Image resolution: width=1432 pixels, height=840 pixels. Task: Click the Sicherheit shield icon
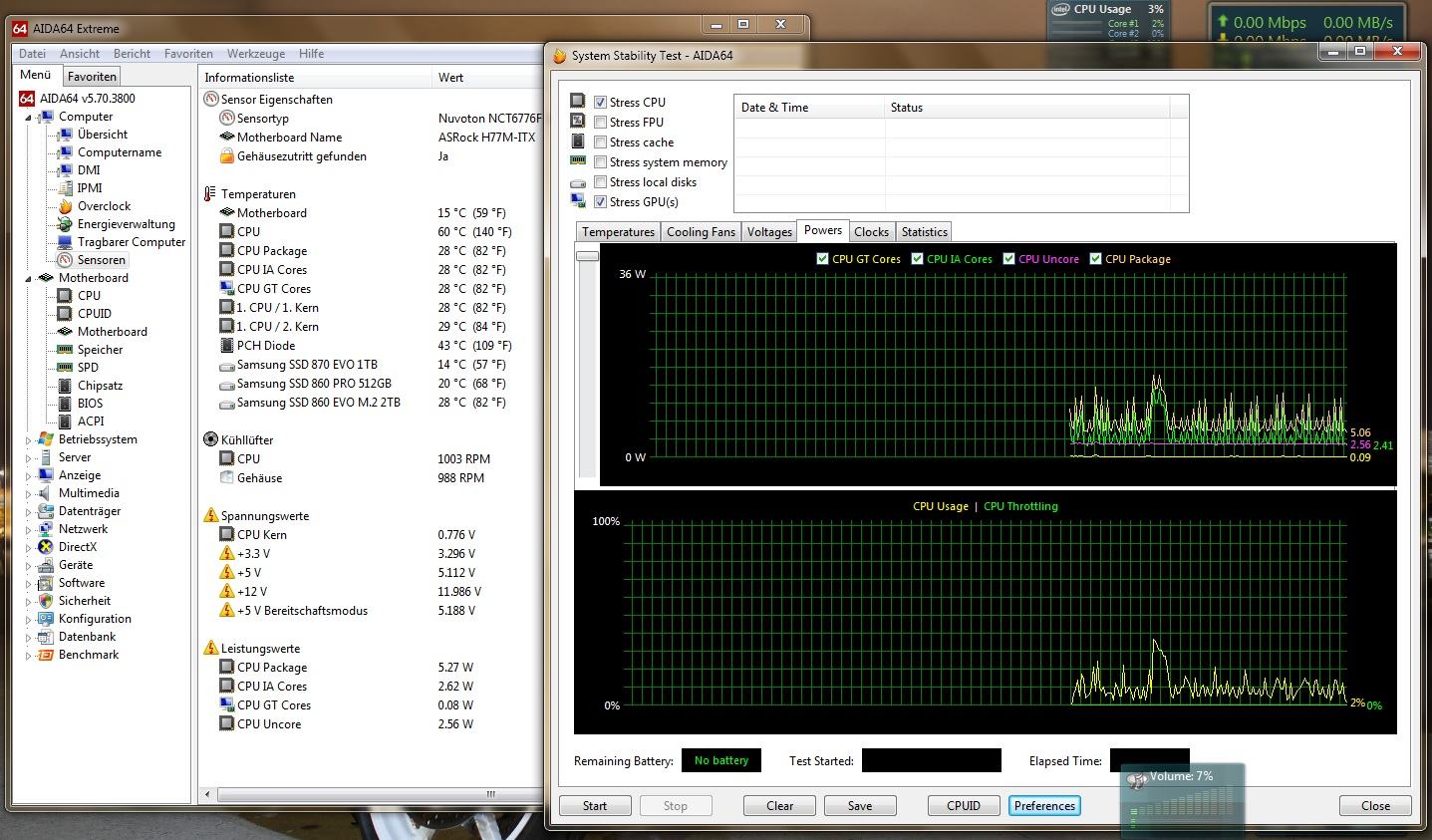point(46,601)
